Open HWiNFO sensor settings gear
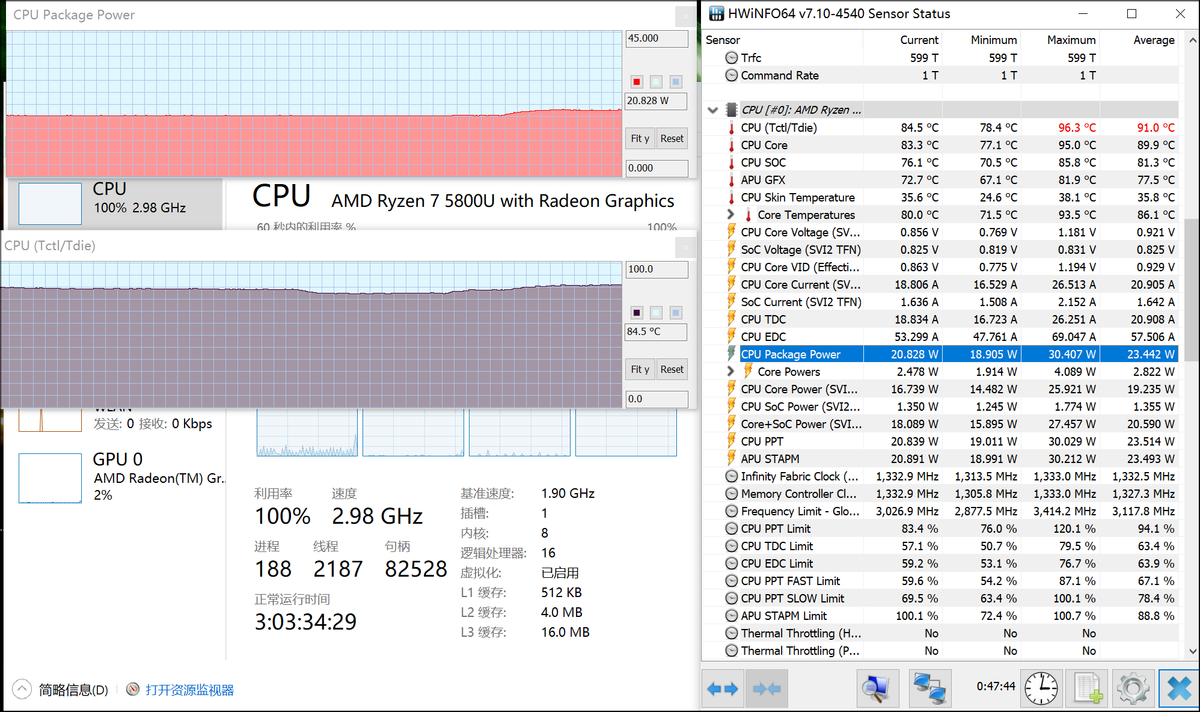This screenshot has height=712, width=1200. (1133, 688)
